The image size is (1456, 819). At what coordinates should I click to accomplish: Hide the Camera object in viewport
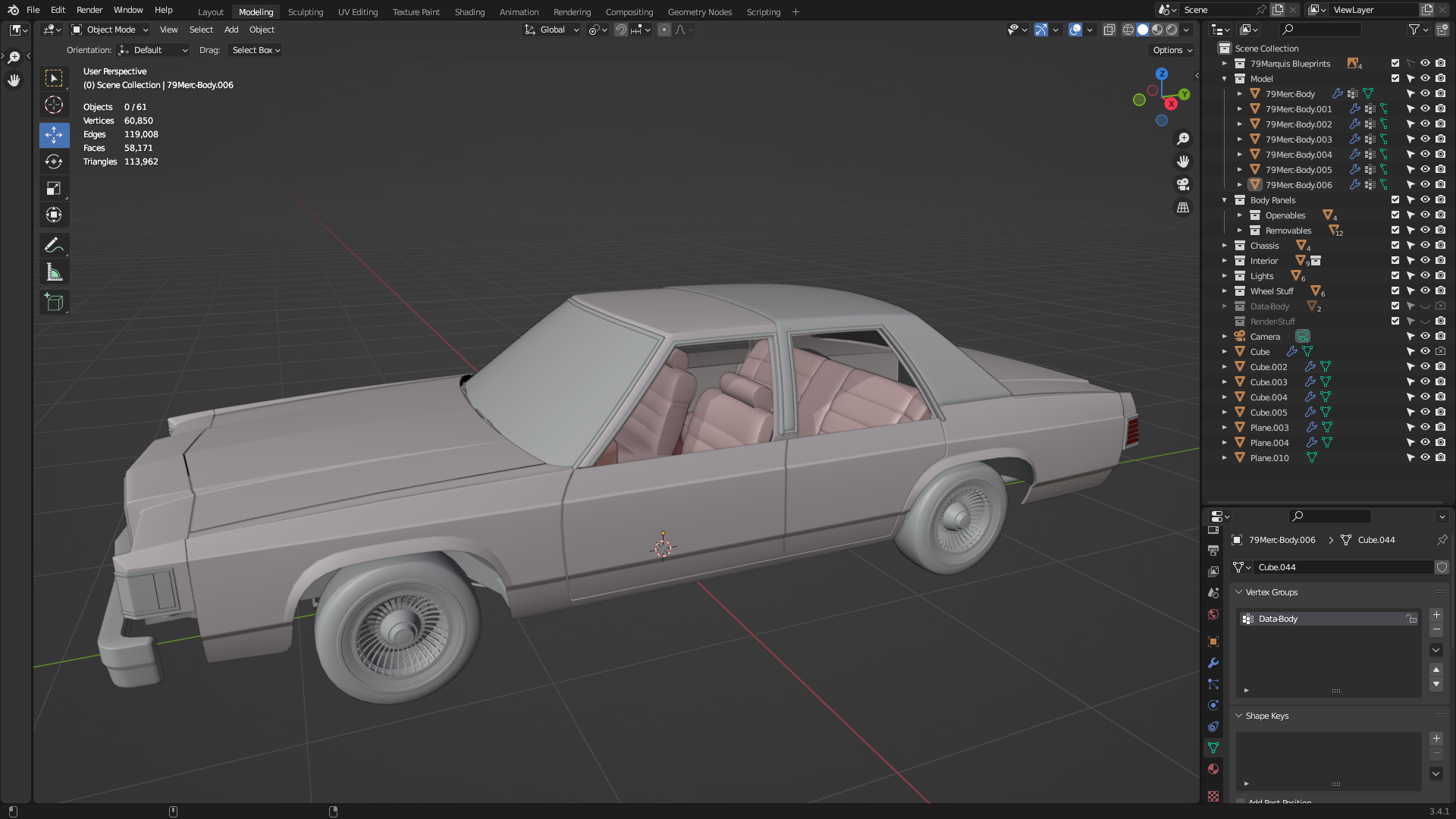coord(1425,337)
